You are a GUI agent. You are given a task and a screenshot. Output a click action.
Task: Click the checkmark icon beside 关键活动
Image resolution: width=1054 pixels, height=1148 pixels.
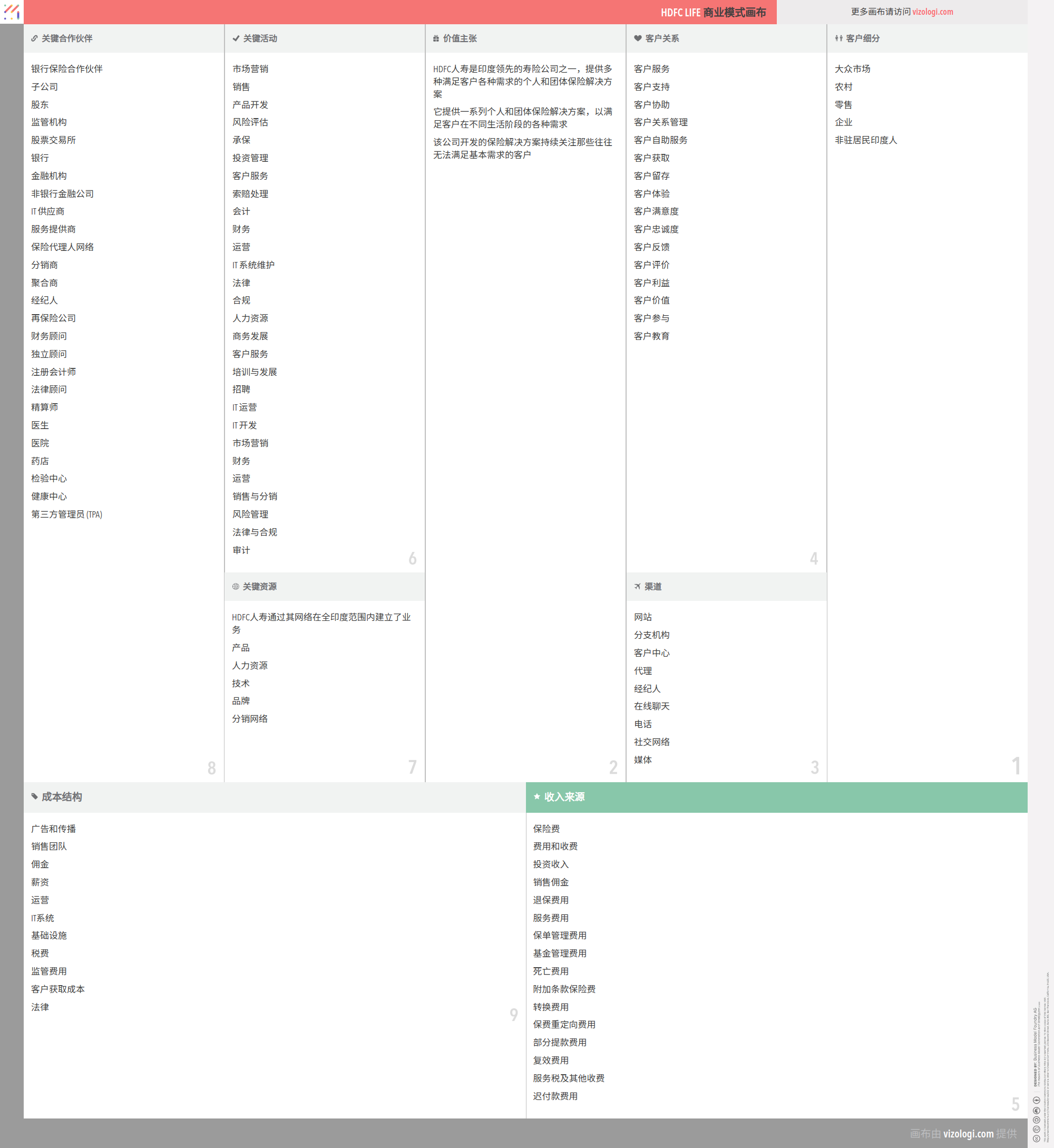pos(236,39)
